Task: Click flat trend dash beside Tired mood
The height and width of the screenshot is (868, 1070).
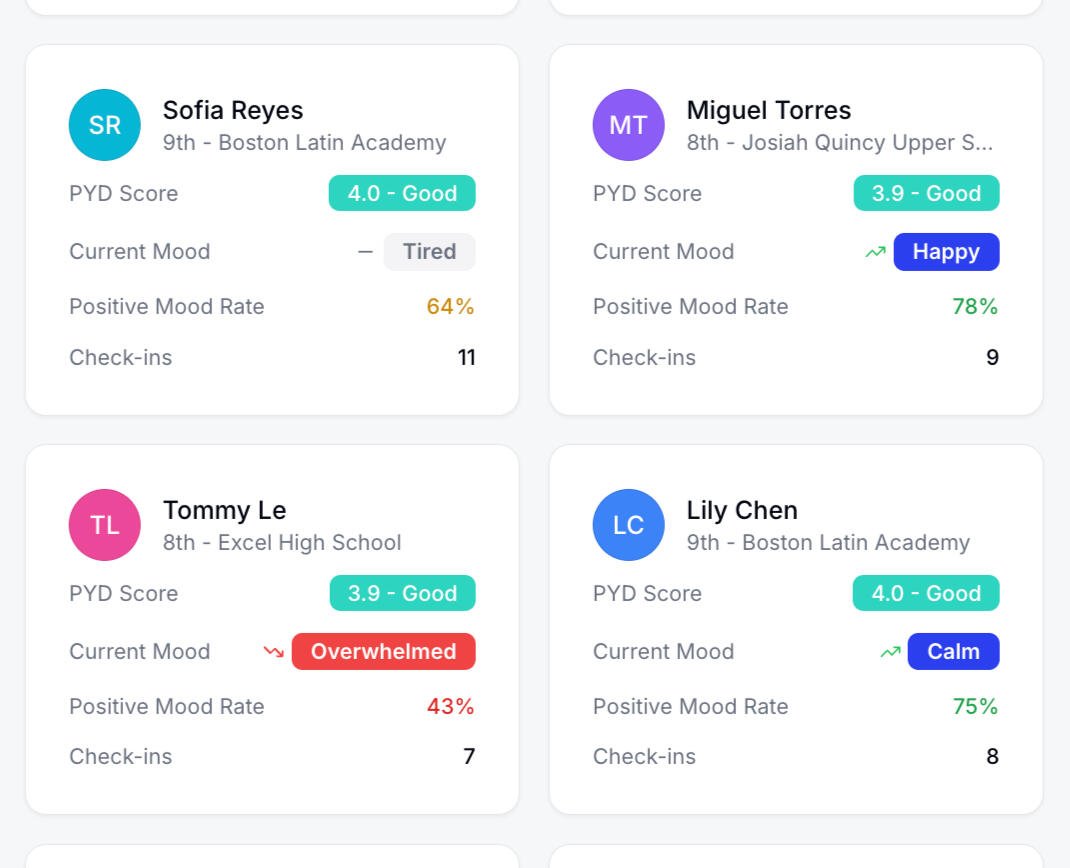Action: click(x=366, y=252)
